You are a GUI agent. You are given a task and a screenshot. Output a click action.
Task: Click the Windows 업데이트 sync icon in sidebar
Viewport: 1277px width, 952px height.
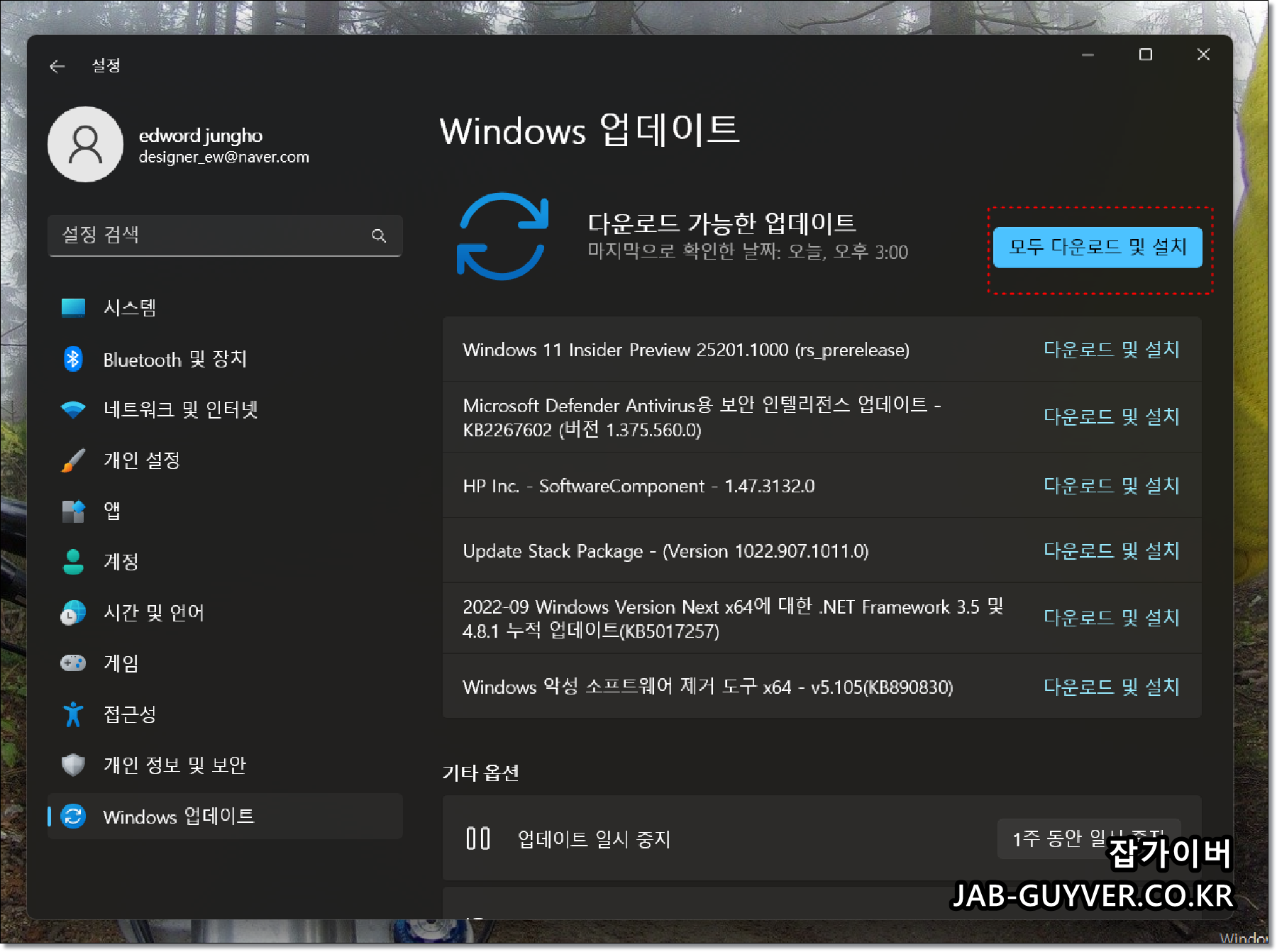(73, 817)
